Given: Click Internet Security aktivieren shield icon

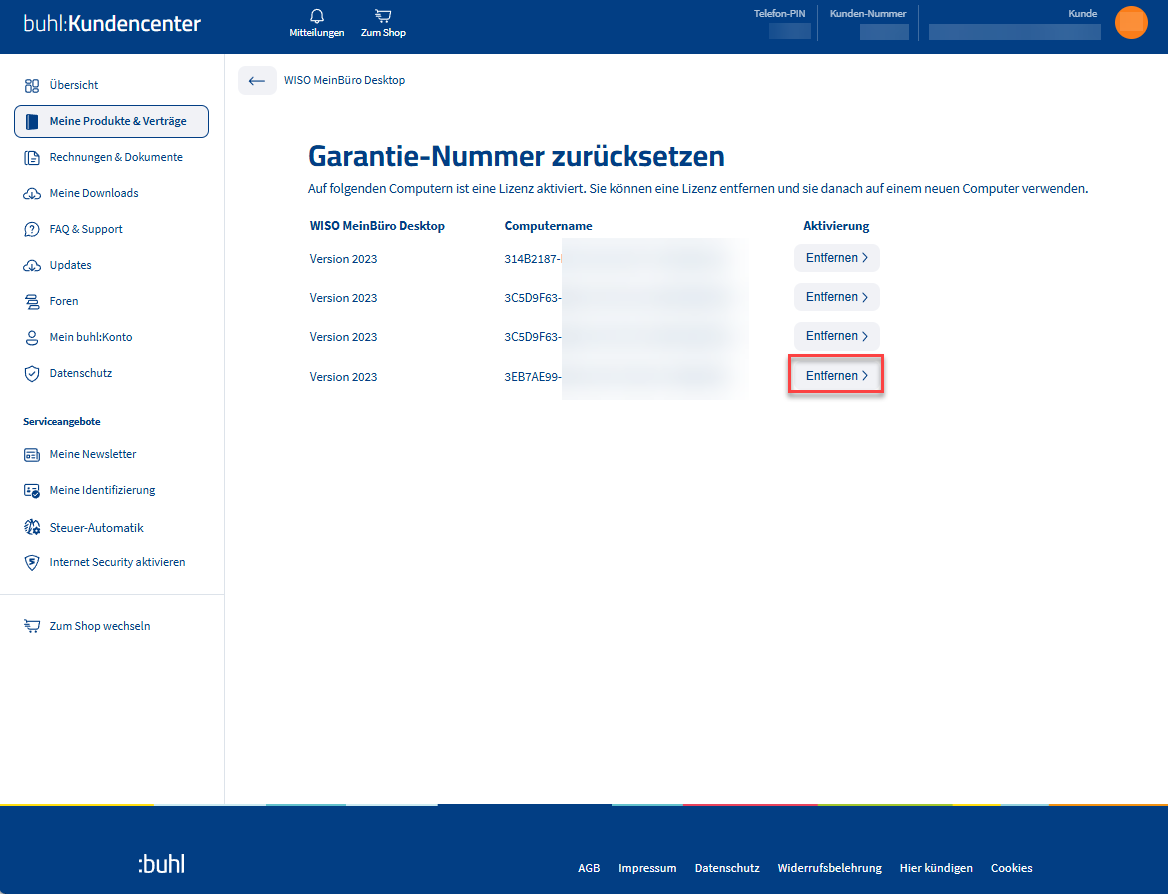Looking at the screenshot, I should pos(32,562).
